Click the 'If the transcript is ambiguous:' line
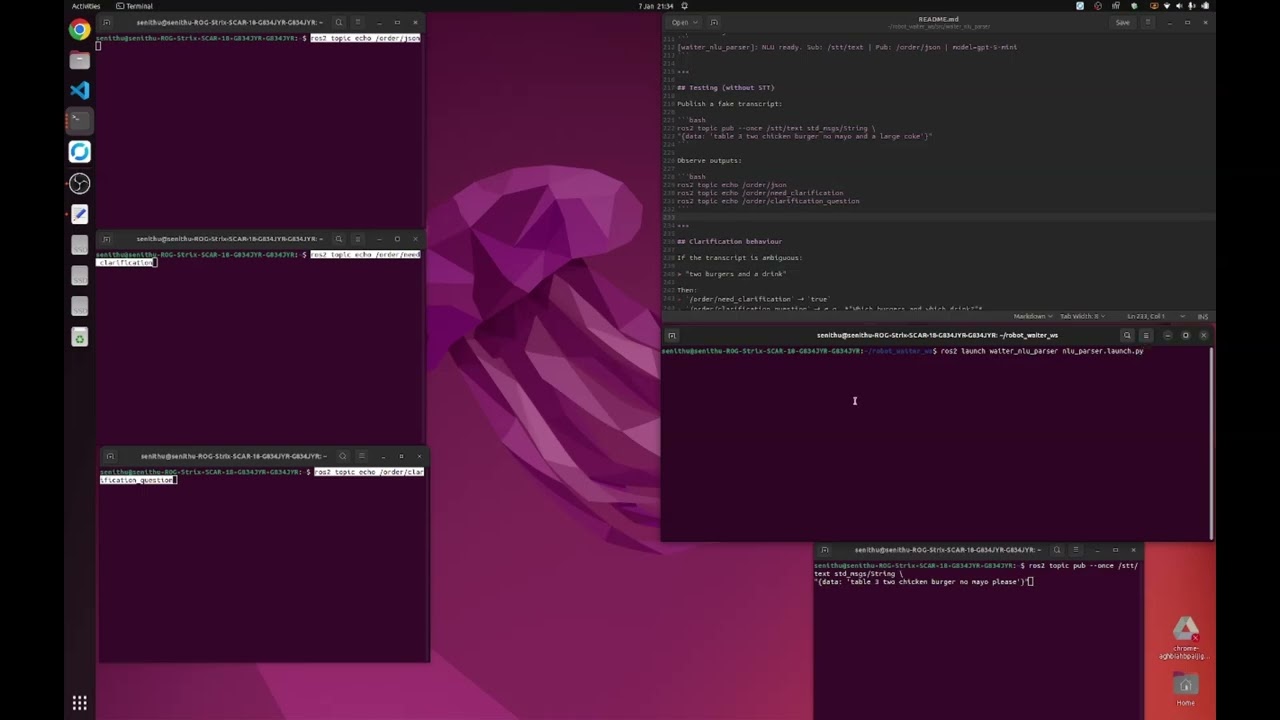 [739, 258]
